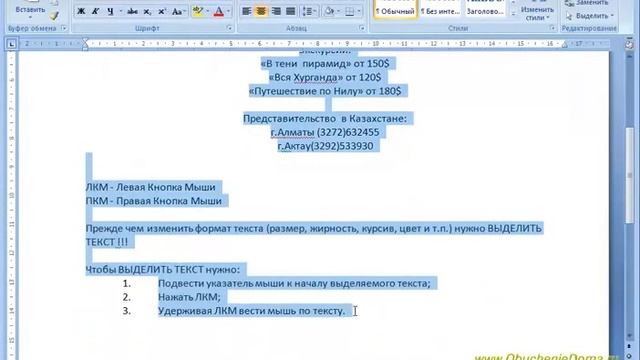Click 'ПКМ - Правая Кнопка Мыши' line

point(153,201)
